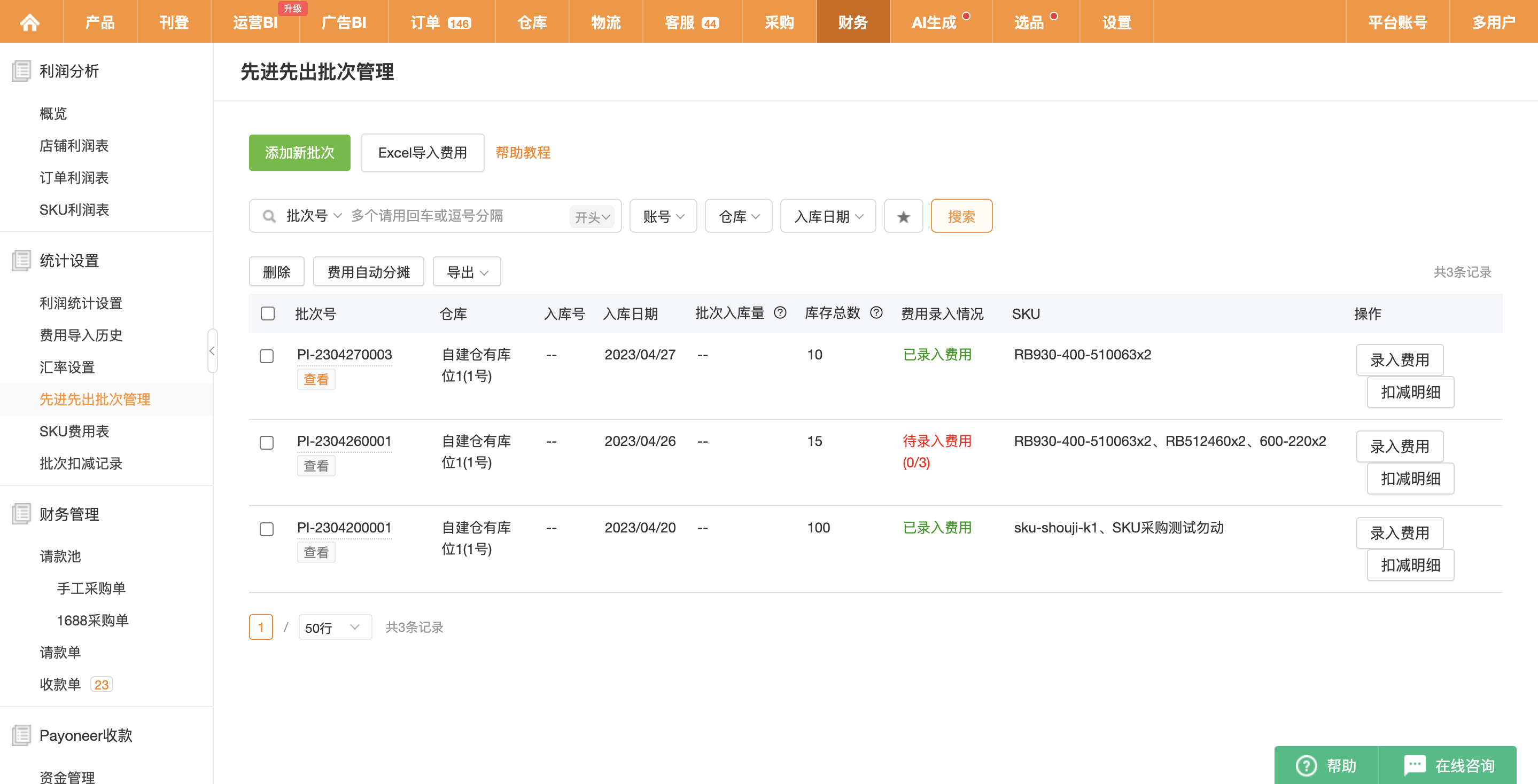This screenshot has height=784, width=1538.
Task: Toggle the select-all checkbox in table header
Action: 268,314
